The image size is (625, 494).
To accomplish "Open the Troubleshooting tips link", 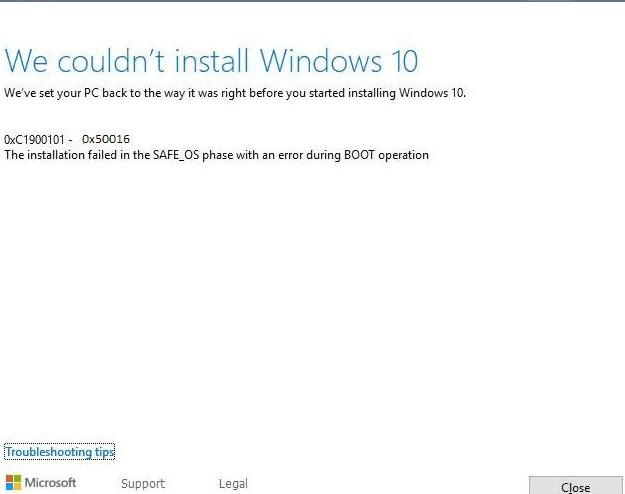I will click(60, 452).
